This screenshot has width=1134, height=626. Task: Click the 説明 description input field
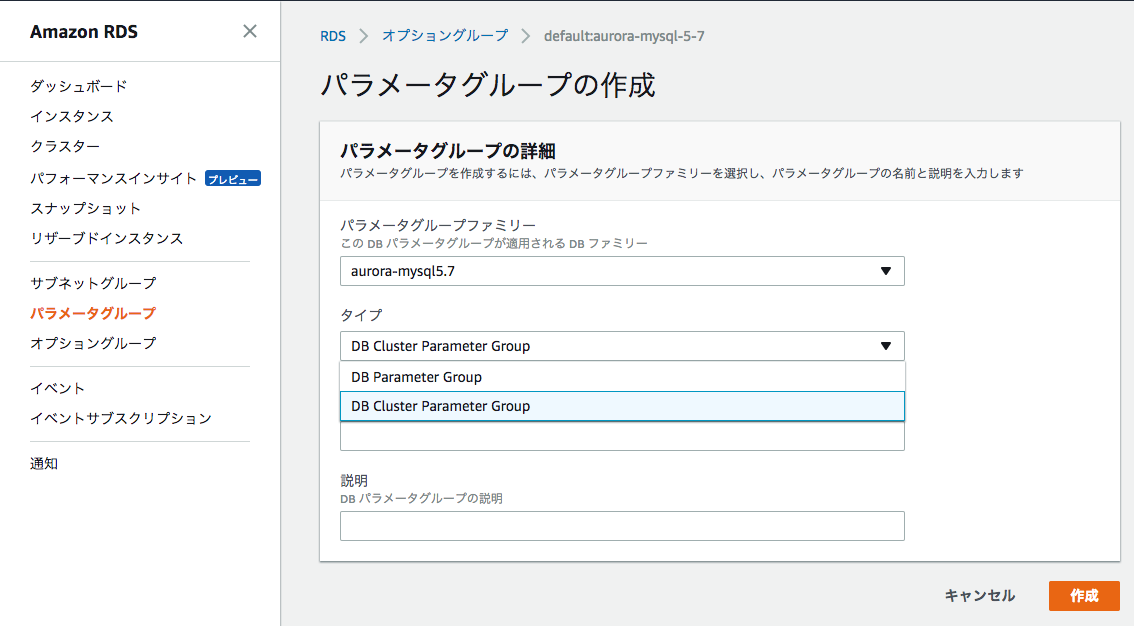621,526
